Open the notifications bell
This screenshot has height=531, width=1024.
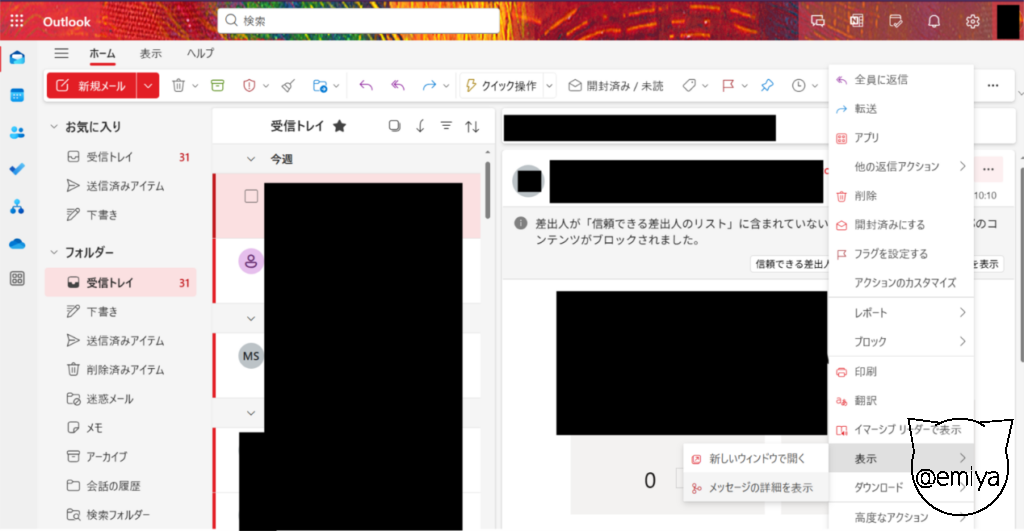[934, 21]
